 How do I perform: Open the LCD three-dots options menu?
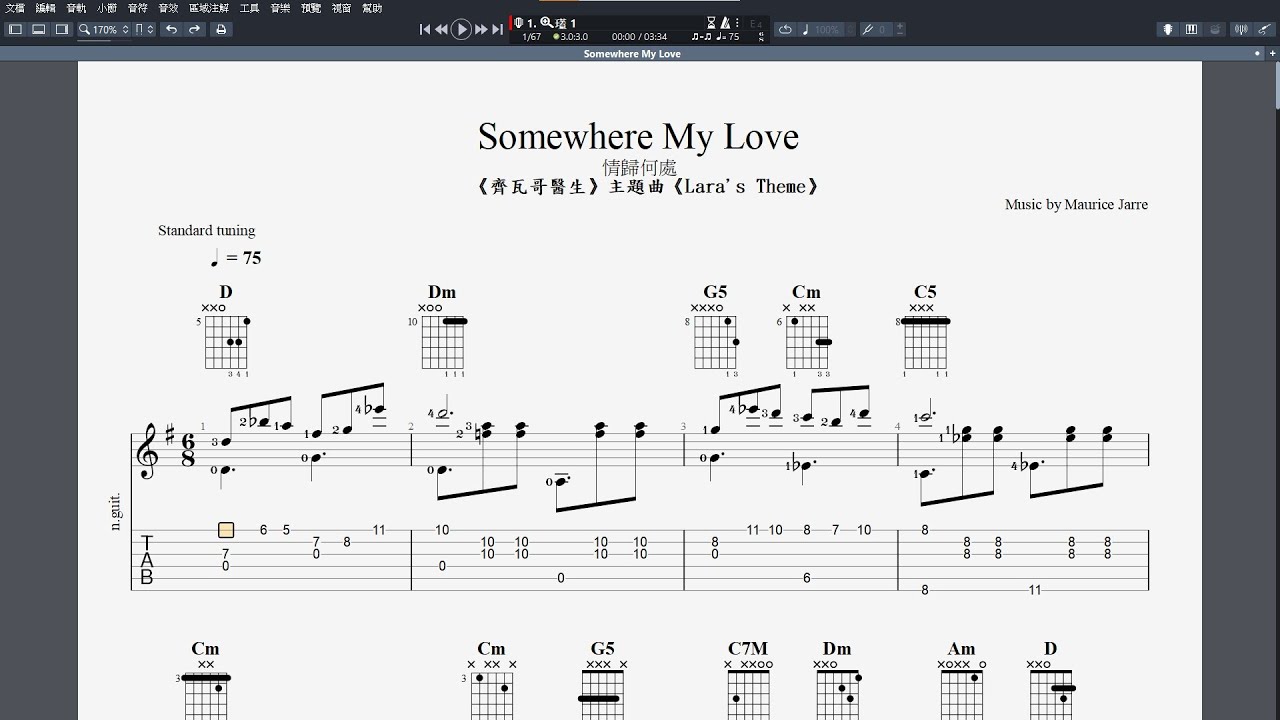point(737,23)
